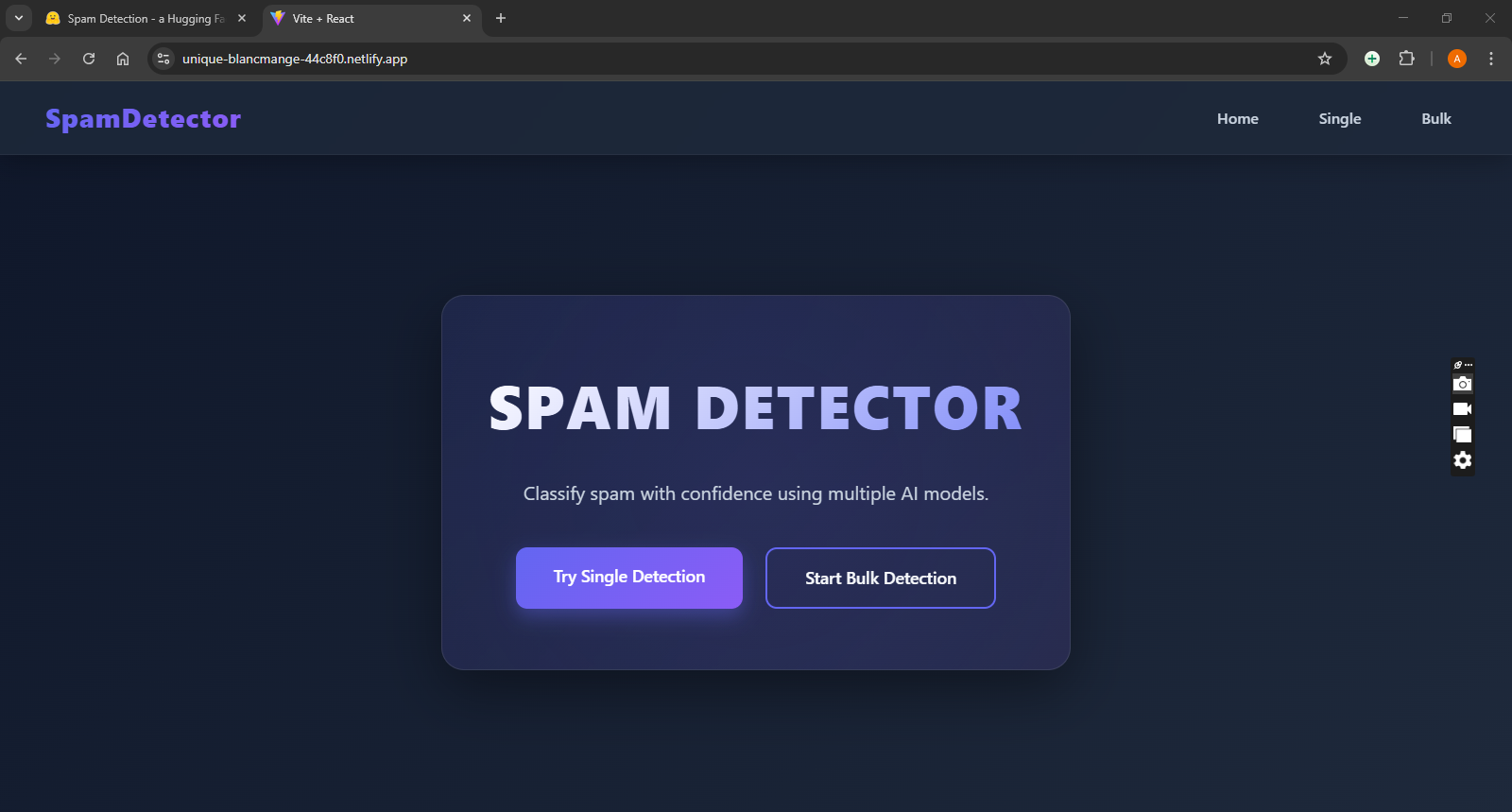Viewport: 1512px width, 812px height.
Task: Open a new browser tab
Action: point(501,18)
